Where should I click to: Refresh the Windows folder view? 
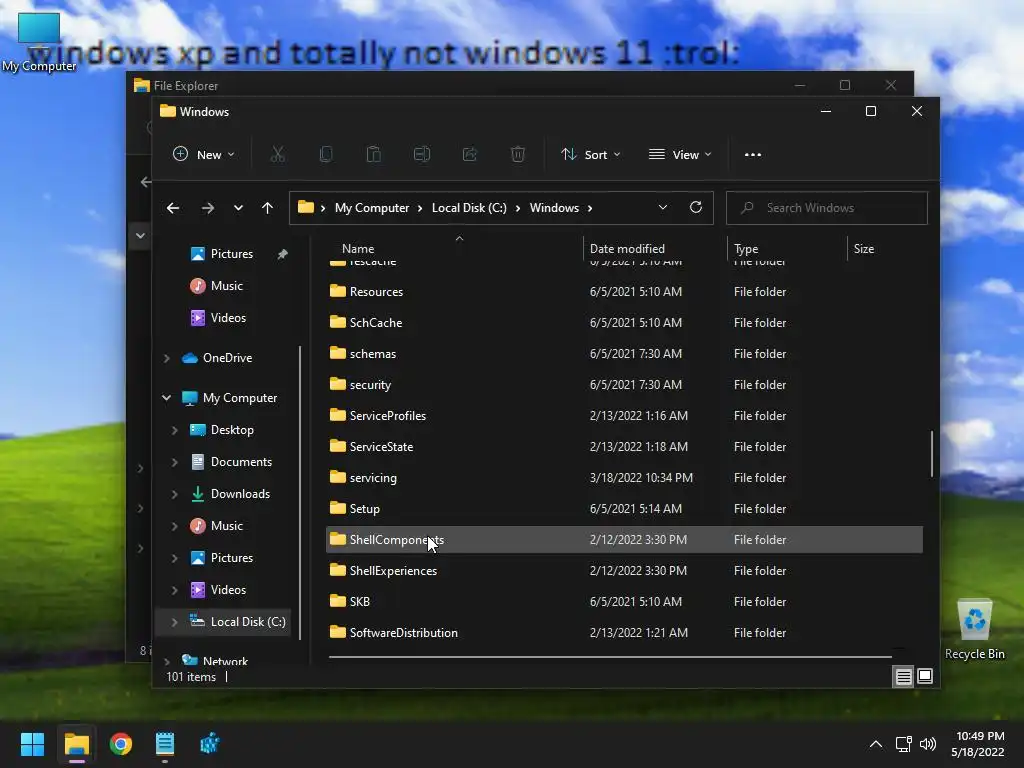696,207
